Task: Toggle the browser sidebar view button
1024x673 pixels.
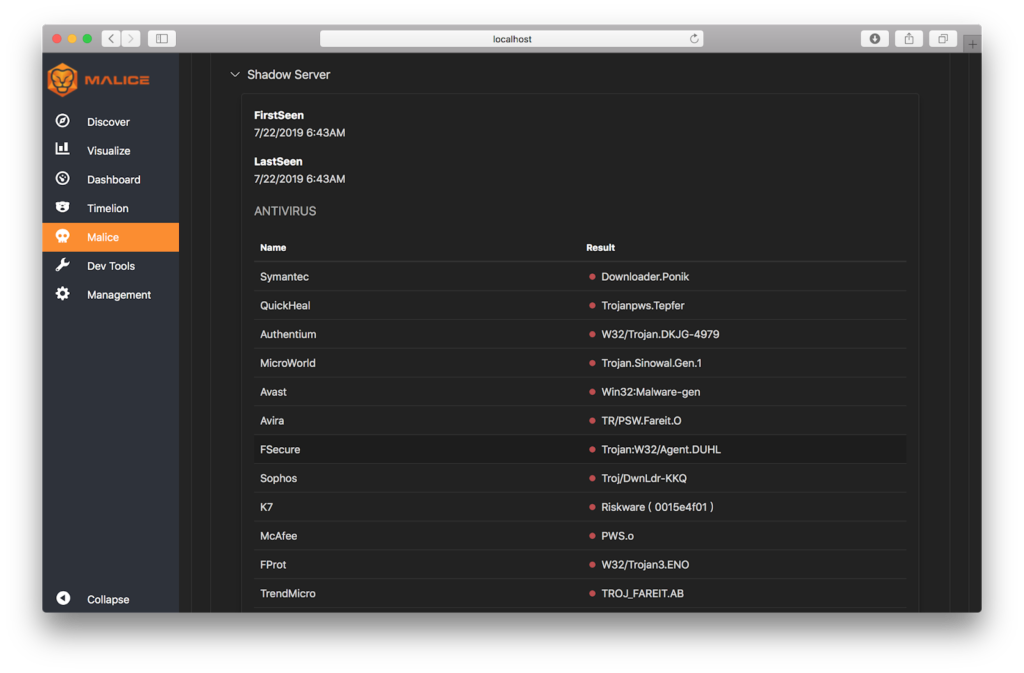Action: click(162, 39)
